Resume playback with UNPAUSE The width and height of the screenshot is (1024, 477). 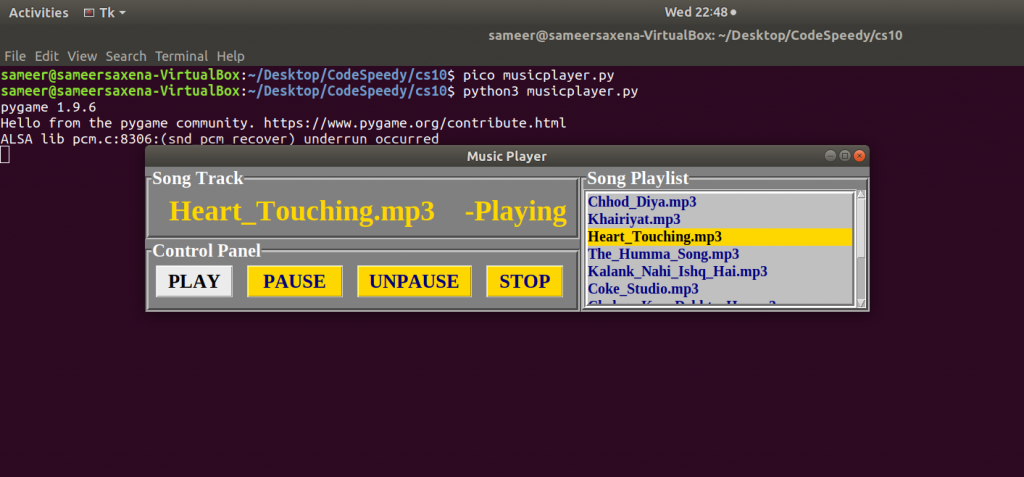pos(414,282)
